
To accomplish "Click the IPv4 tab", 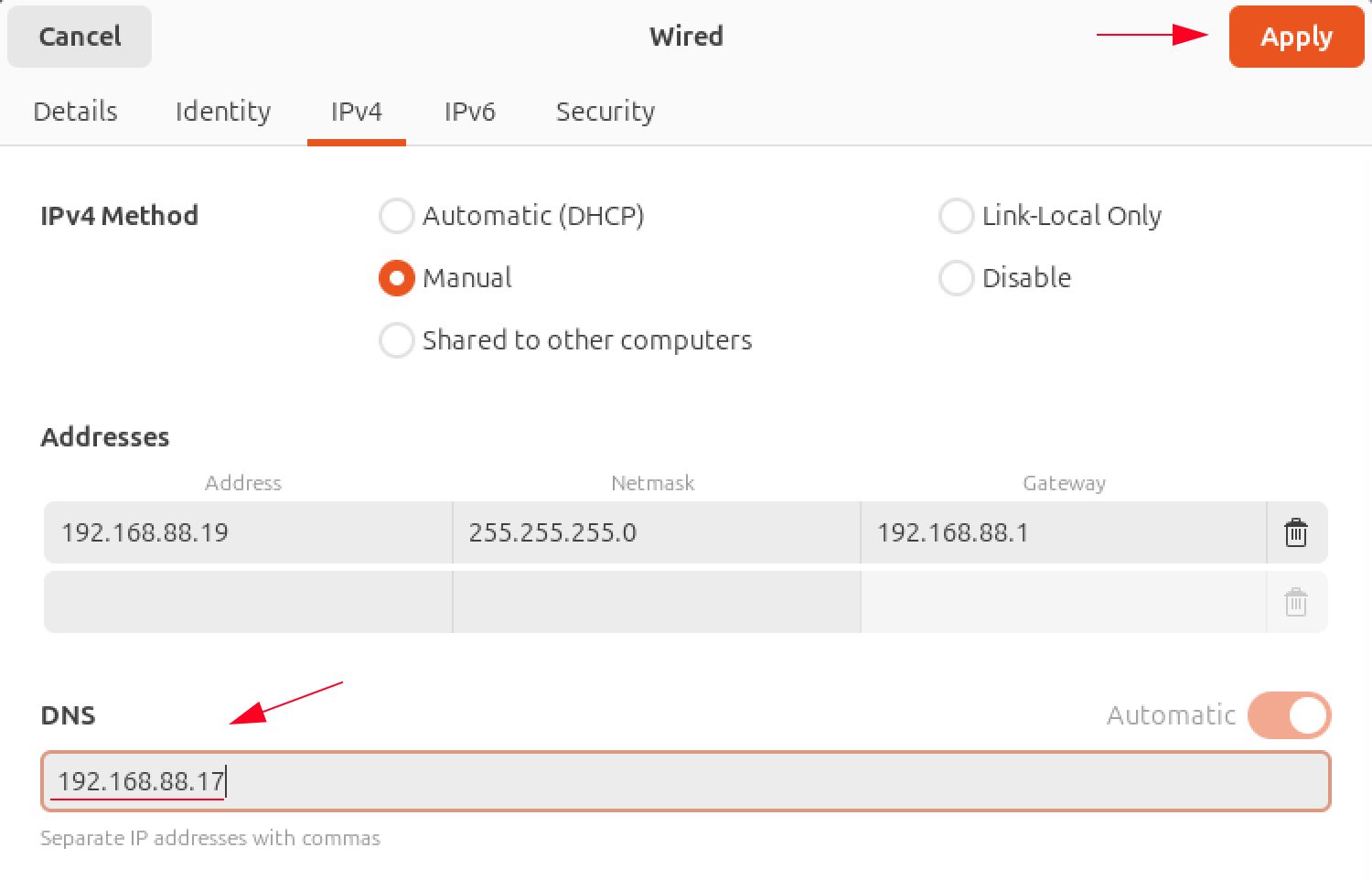I will [x=357, y=112].
